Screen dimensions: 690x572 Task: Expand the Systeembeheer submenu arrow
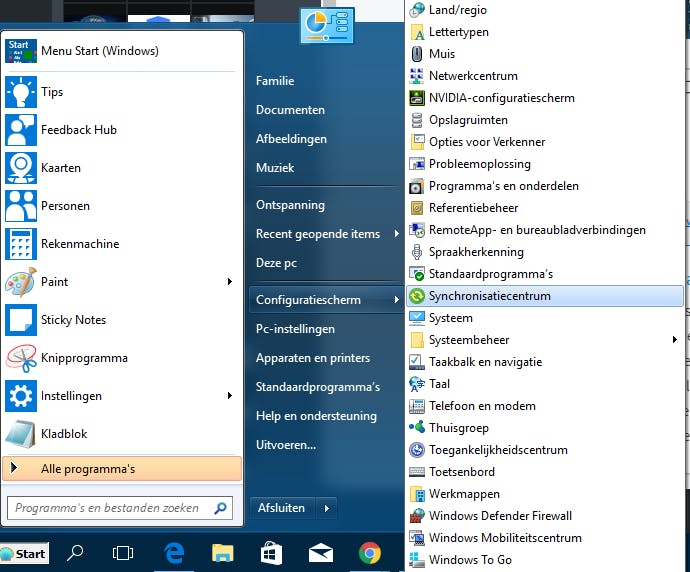click(675, 339)
